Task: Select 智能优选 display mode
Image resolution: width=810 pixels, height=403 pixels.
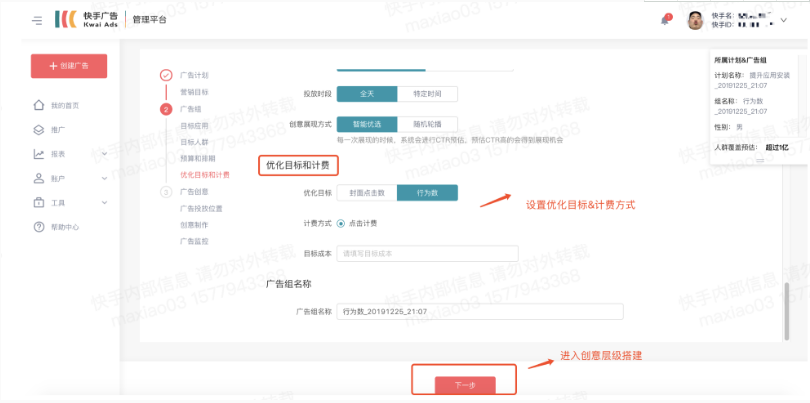Action: 367,124
